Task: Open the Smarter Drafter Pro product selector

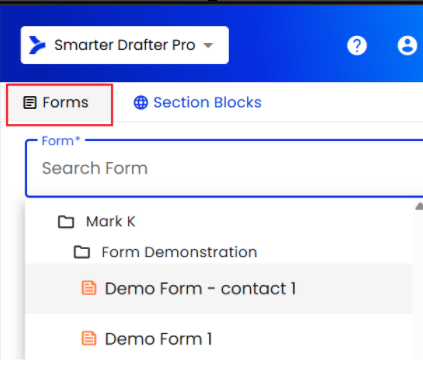Action: pos(125,45)
